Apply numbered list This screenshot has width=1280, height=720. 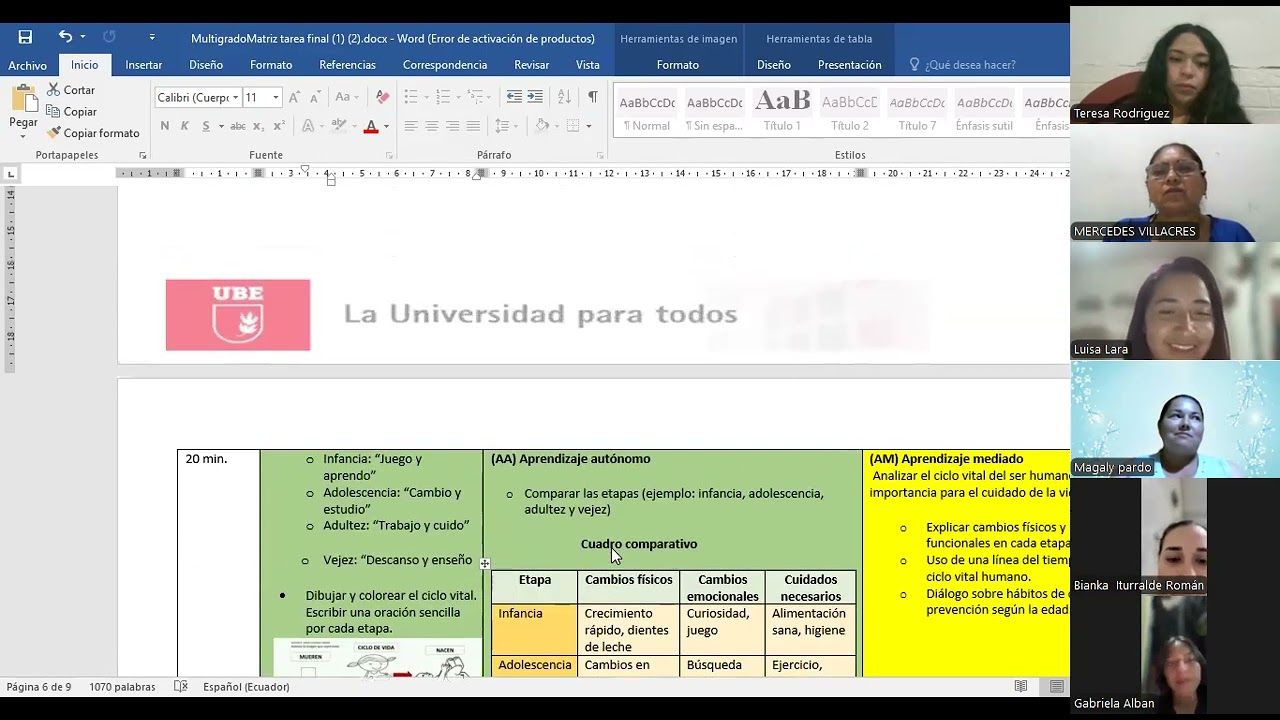442,97
